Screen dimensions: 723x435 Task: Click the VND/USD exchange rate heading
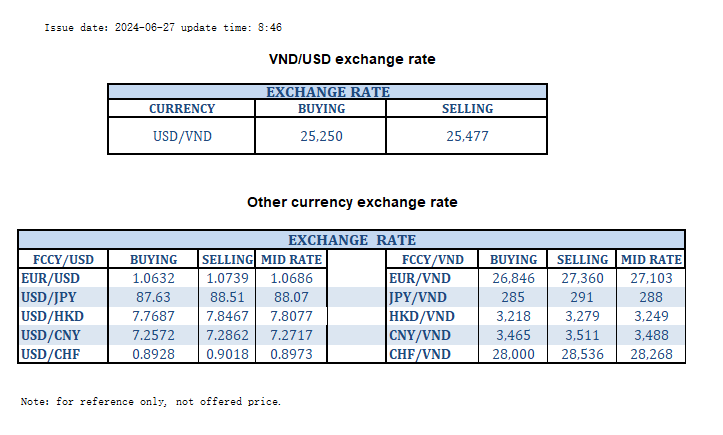[x=352, y=59]
